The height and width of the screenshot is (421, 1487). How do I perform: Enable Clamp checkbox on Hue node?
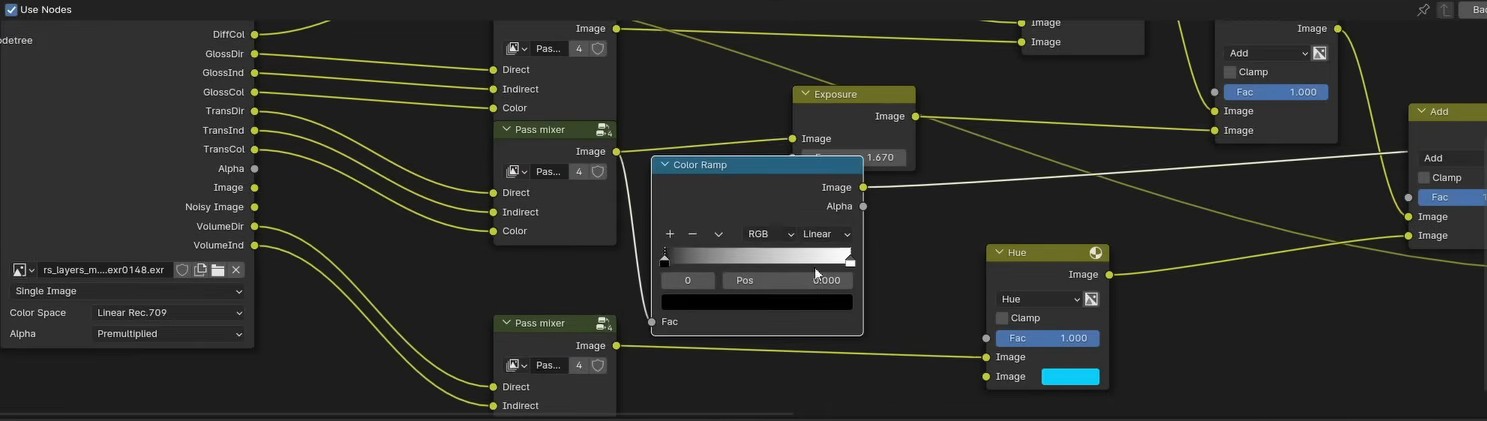coord(1002,318)
